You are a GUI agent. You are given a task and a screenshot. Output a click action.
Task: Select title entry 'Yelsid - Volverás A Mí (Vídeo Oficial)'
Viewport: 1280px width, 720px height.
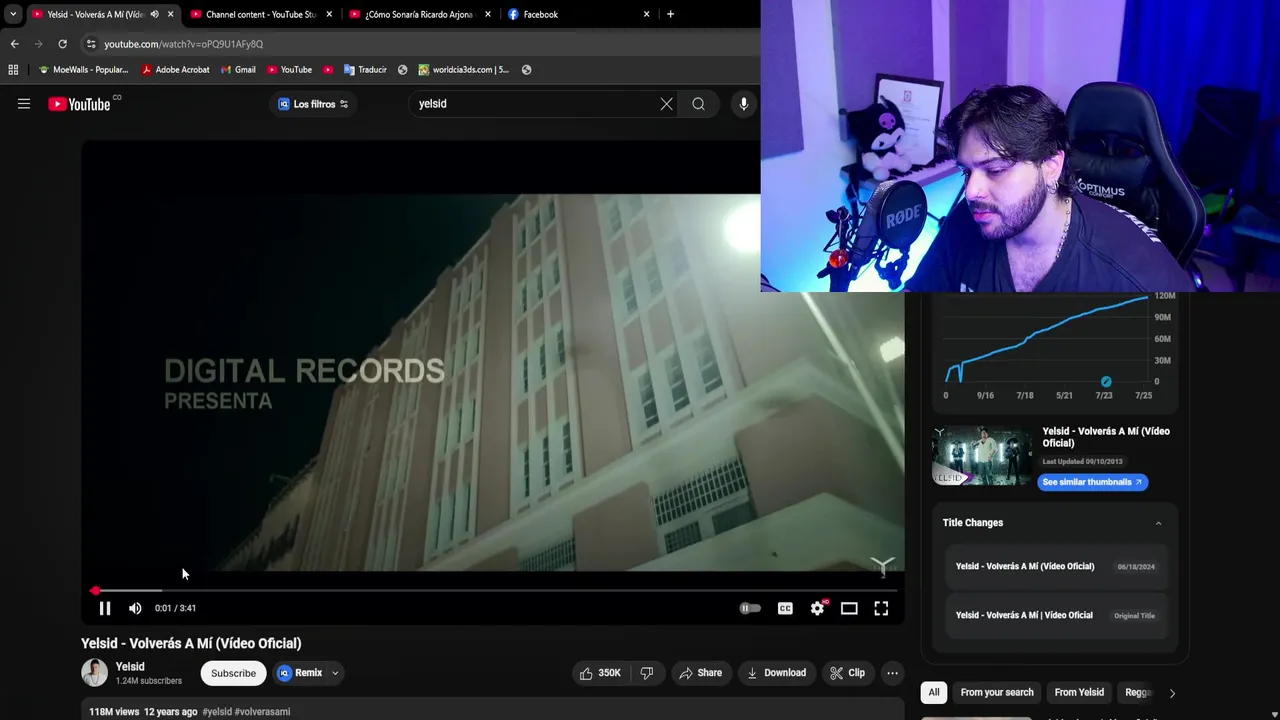pos(1055,567)
